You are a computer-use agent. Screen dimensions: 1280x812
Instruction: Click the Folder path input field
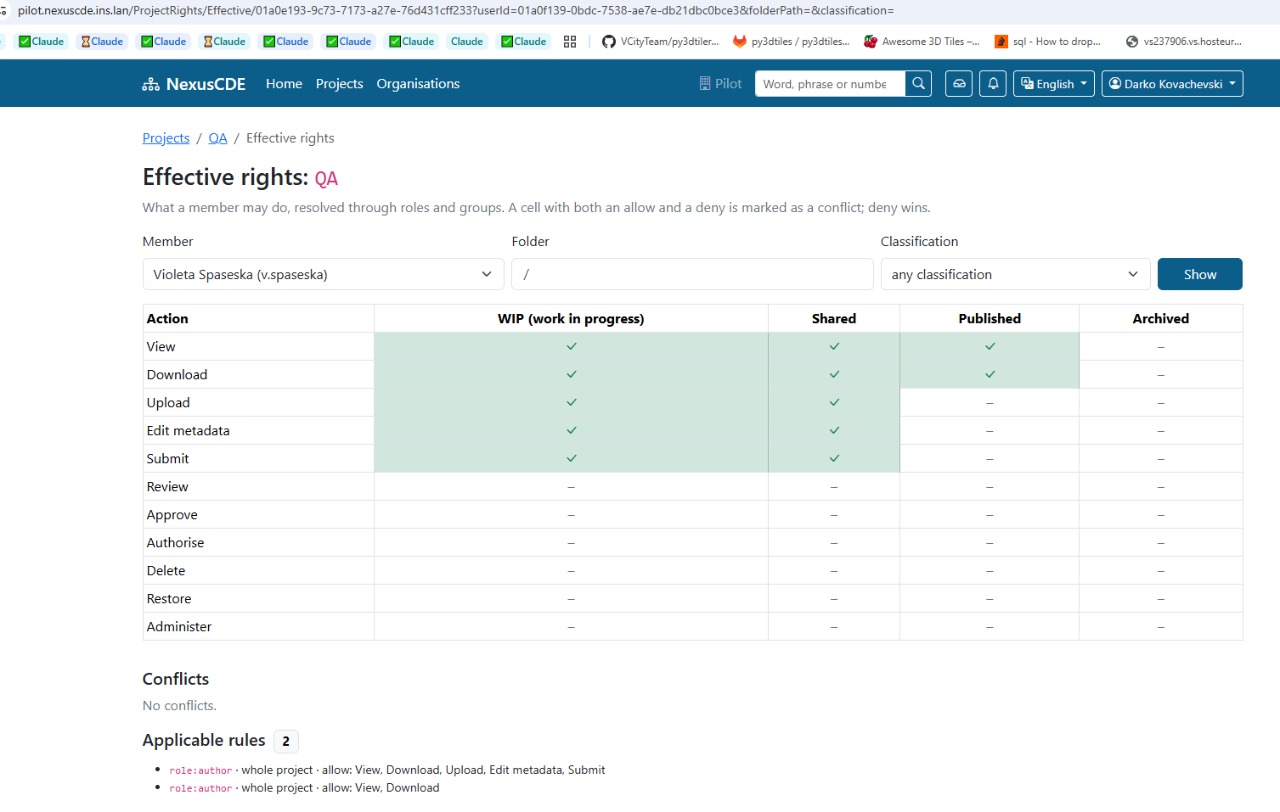692,274
